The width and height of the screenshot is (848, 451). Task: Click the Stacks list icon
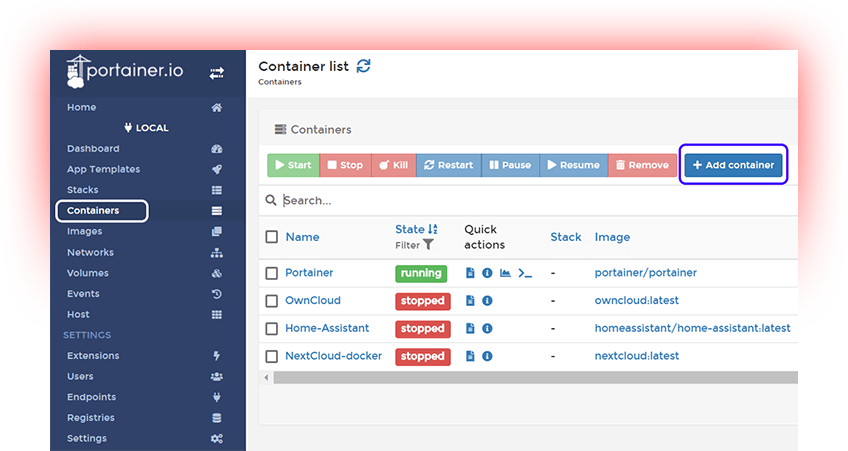(216, 190)
